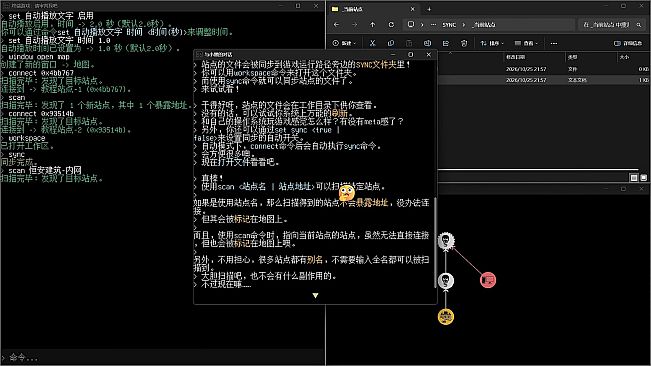
Task: Click the horizontal scrollbar in Explorer
Action: coord(538,169)
